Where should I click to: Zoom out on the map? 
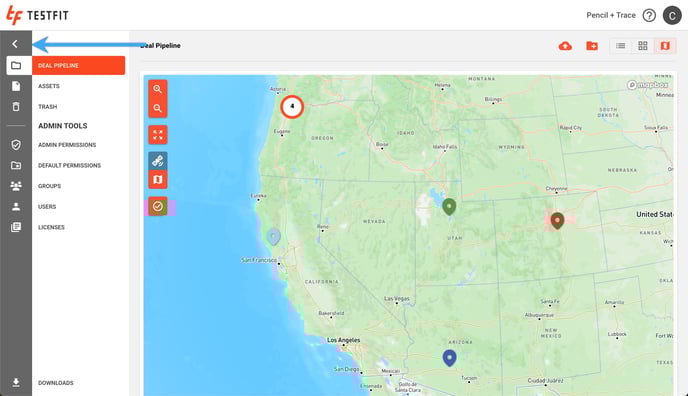point(158,108)
